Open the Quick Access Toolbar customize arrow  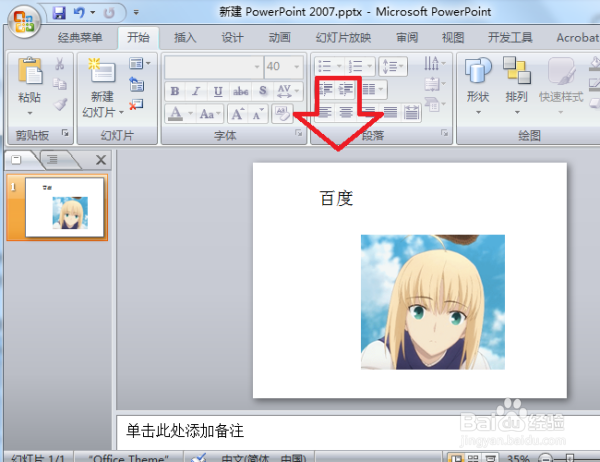(x=136, y=13)
